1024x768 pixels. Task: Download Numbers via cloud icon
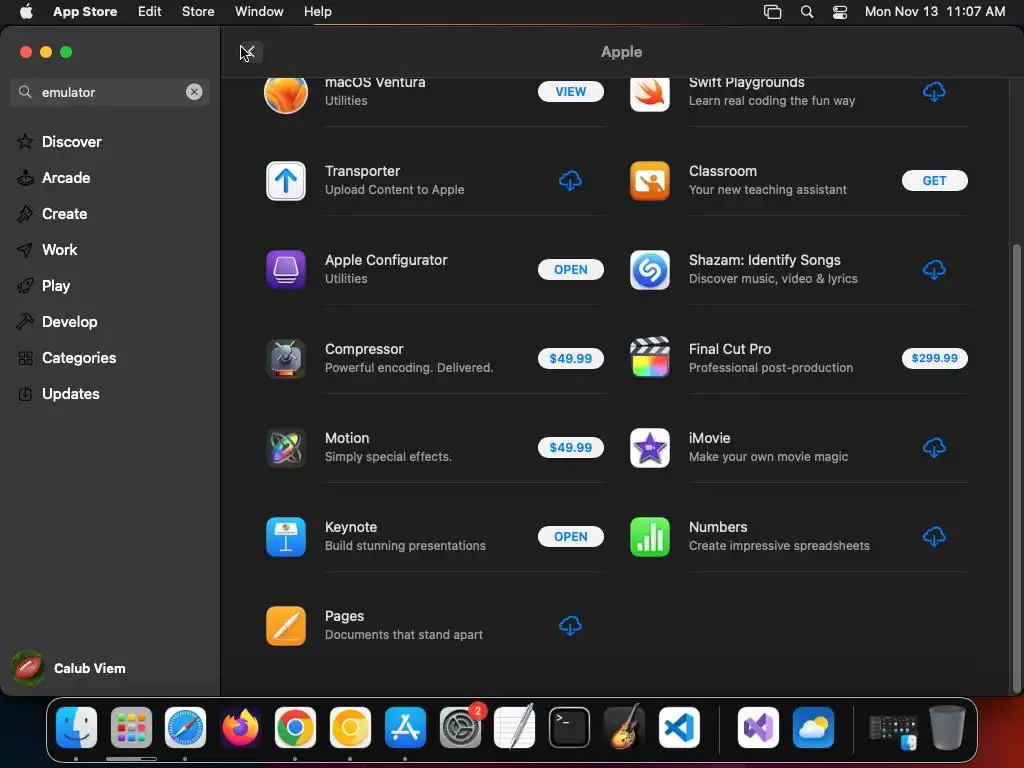coord(934,537)
